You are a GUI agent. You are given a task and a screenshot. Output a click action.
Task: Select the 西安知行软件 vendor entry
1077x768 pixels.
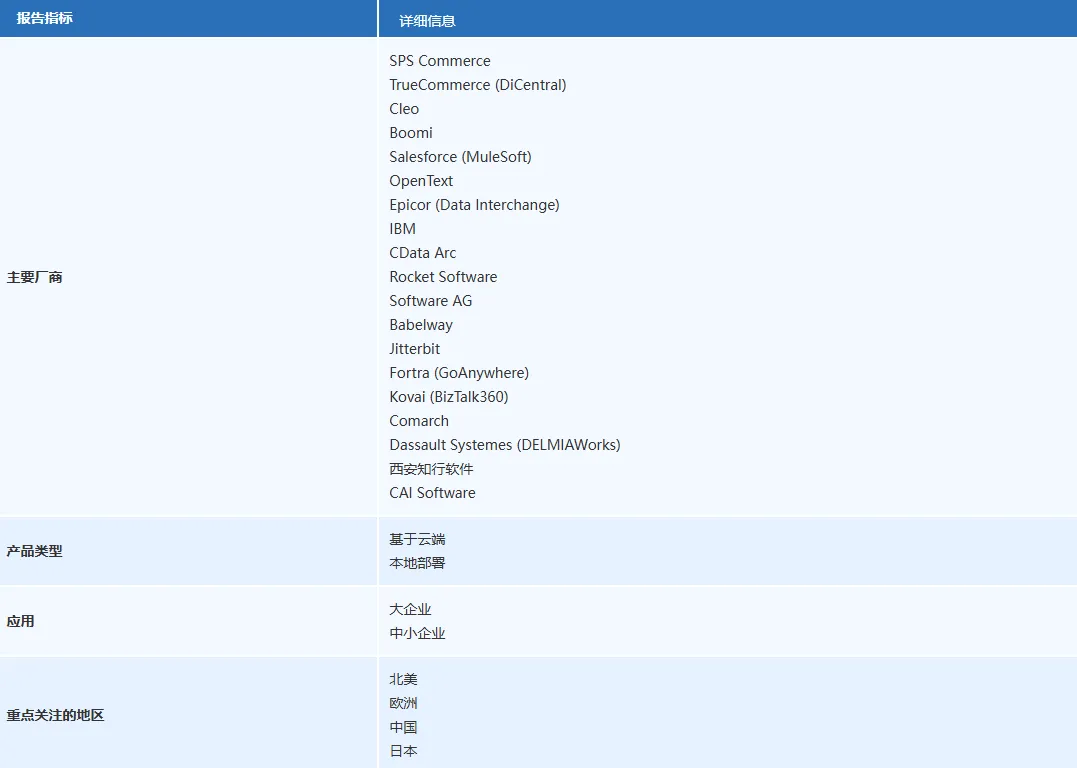click(431, 469)
